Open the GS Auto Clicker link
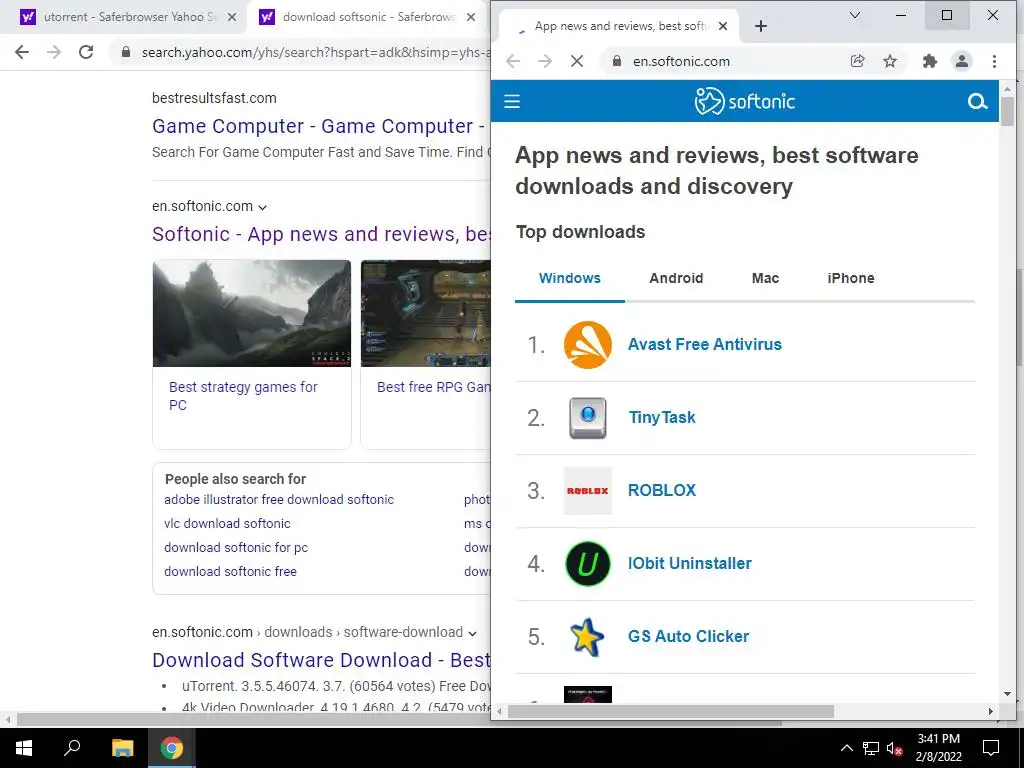Screen dimensions: 1024x768 click(688, 637)
